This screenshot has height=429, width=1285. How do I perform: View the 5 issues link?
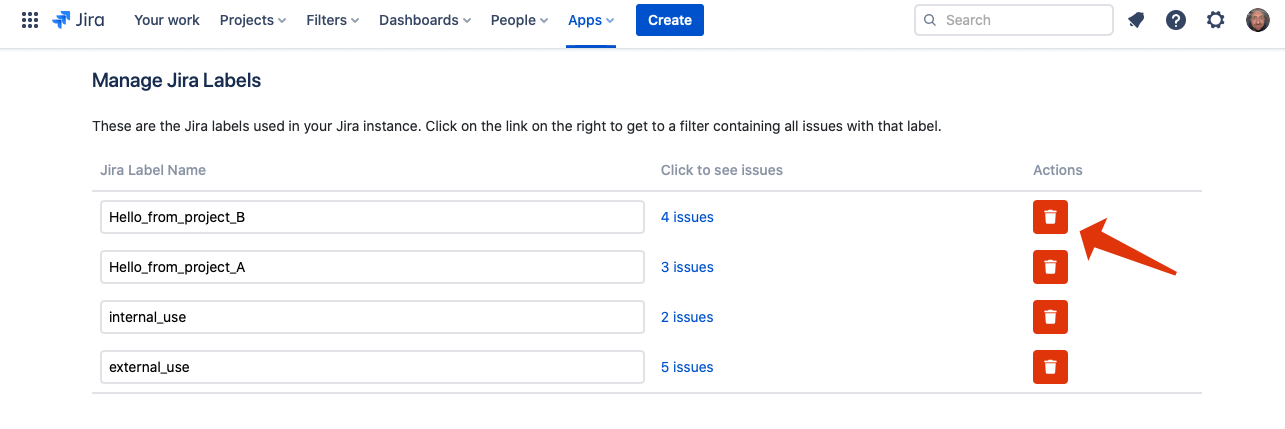pos(687,367)
